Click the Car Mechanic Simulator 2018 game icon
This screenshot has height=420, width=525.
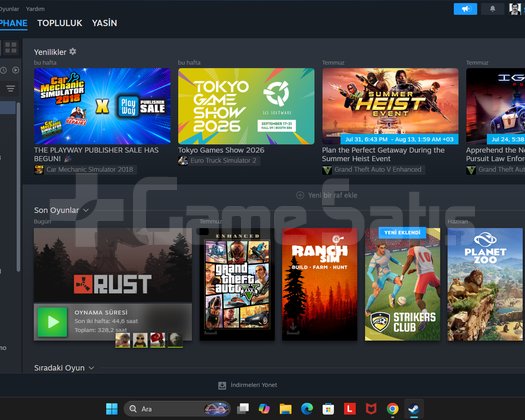coord(39,170)
